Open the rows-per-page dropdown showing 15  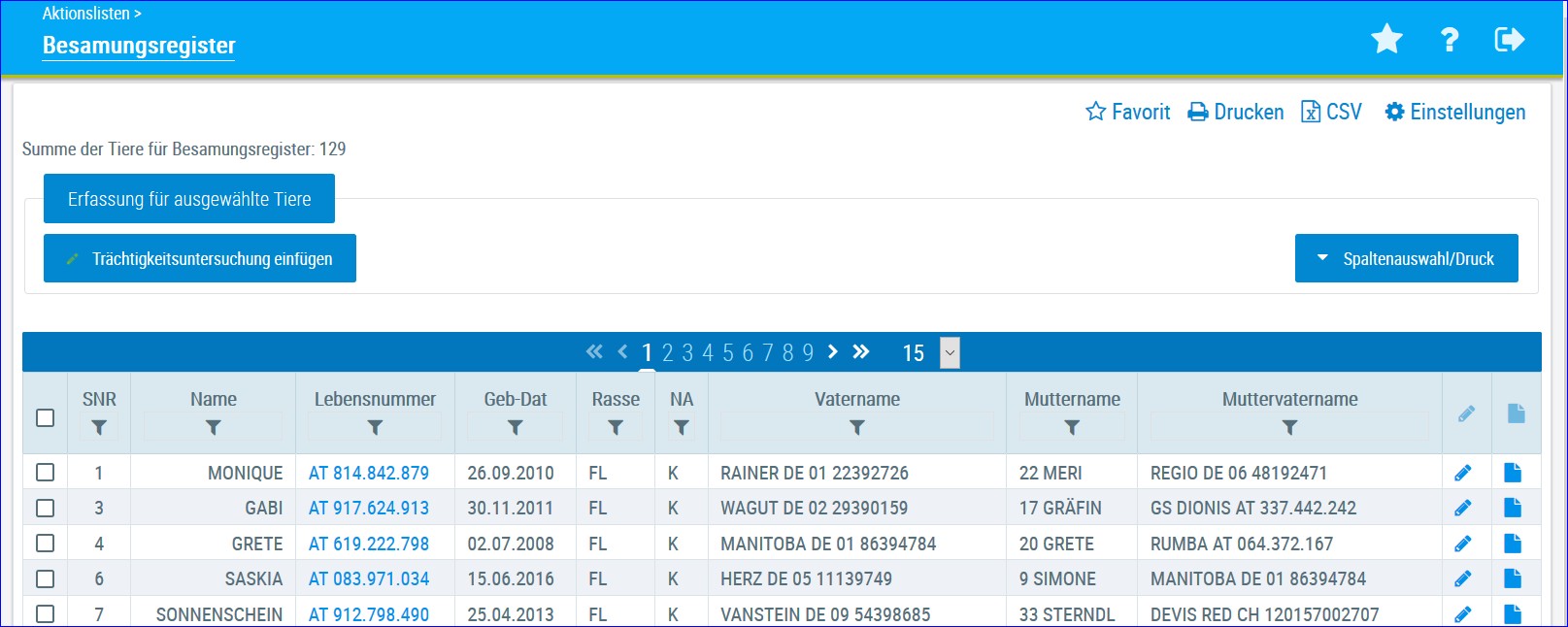(x=951, y=352)
